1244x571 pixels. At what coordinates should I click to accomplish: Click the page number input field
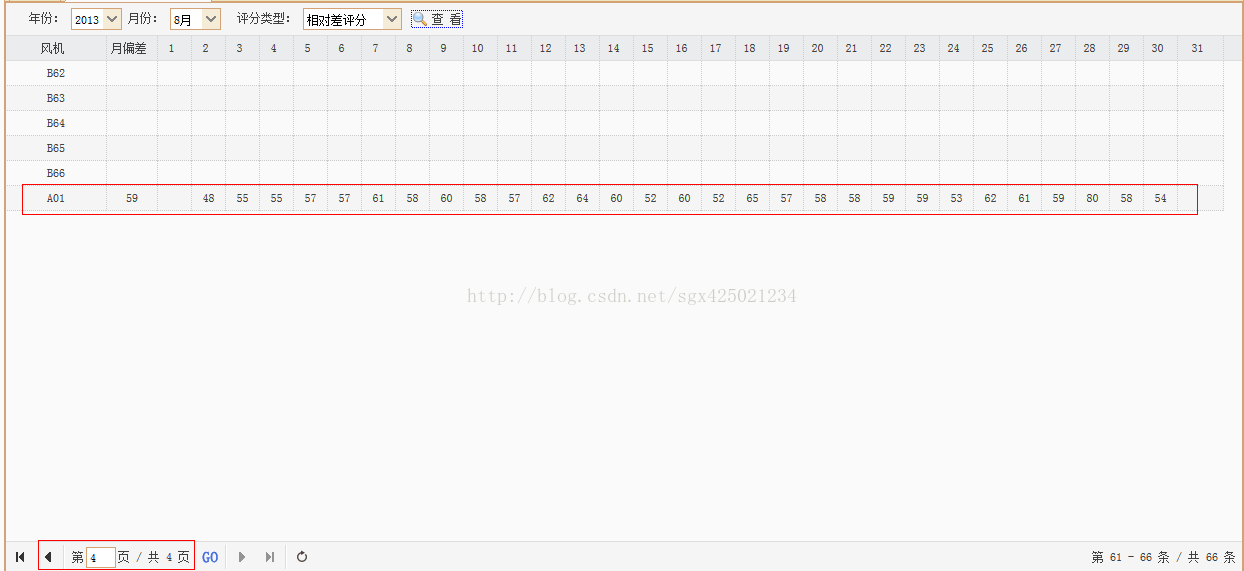(x=100, y=557)
